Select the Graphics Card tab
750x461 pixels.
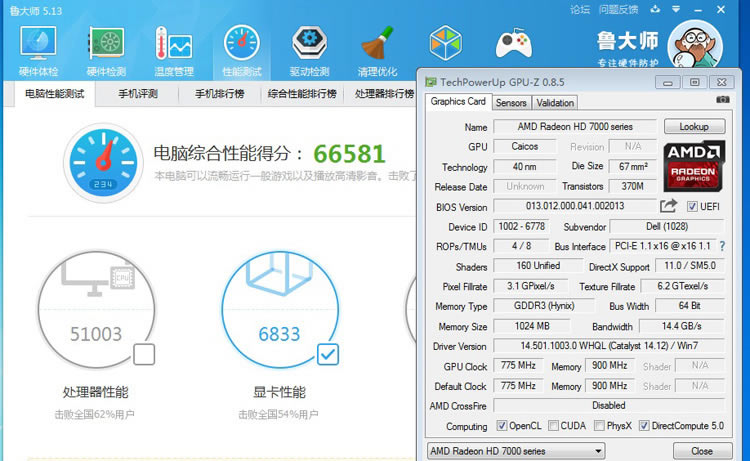[x=458, y=101]
